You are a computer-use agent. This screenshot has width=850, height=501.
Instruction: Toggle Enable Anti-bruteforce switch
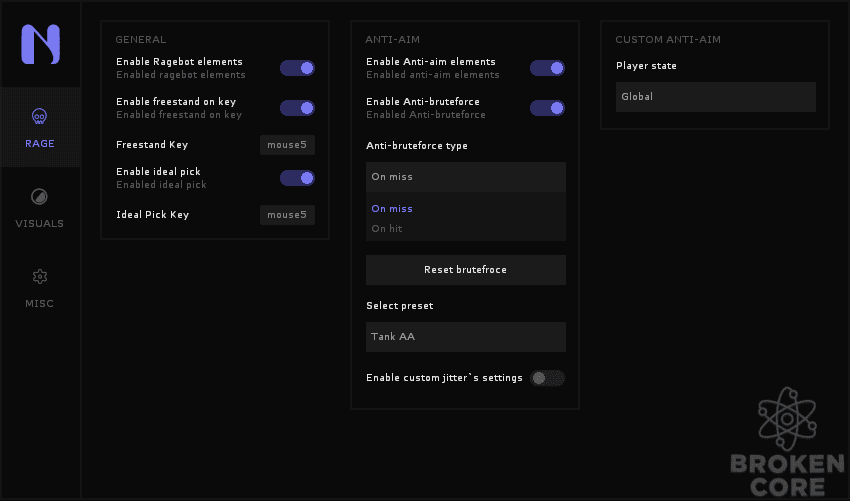pyautogui.click(x=547, y=108)
